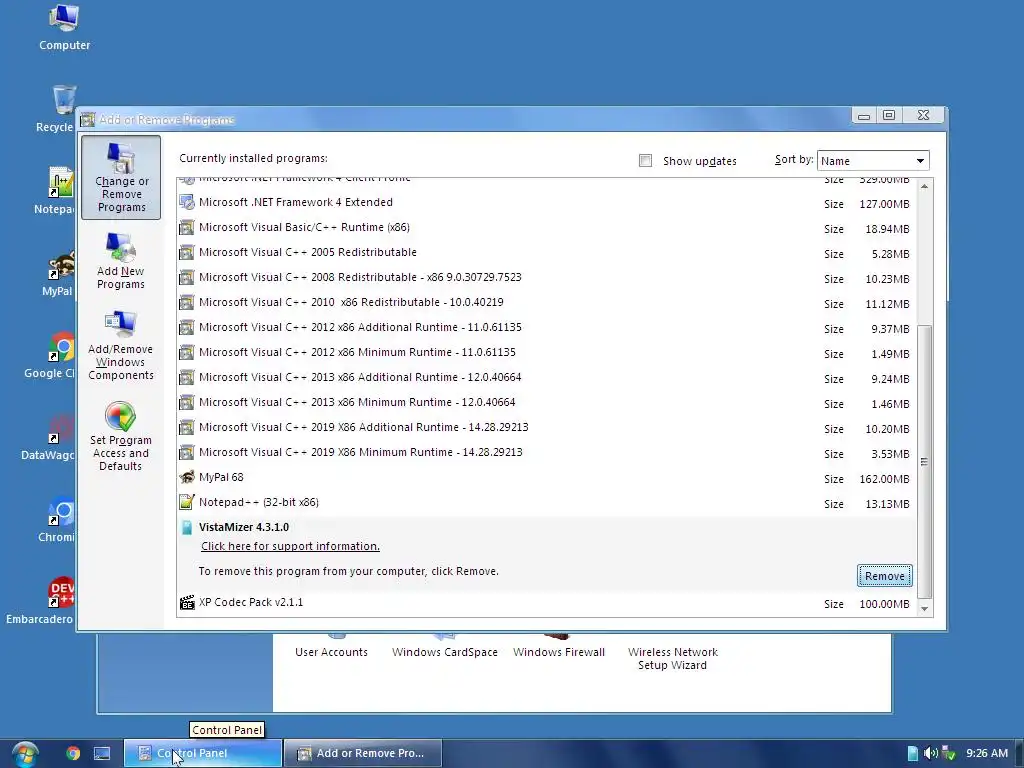Open Set Program Access and Defaults
Image resolution: width=1024 pixels, height=768 pixels.
pos(121,436)
